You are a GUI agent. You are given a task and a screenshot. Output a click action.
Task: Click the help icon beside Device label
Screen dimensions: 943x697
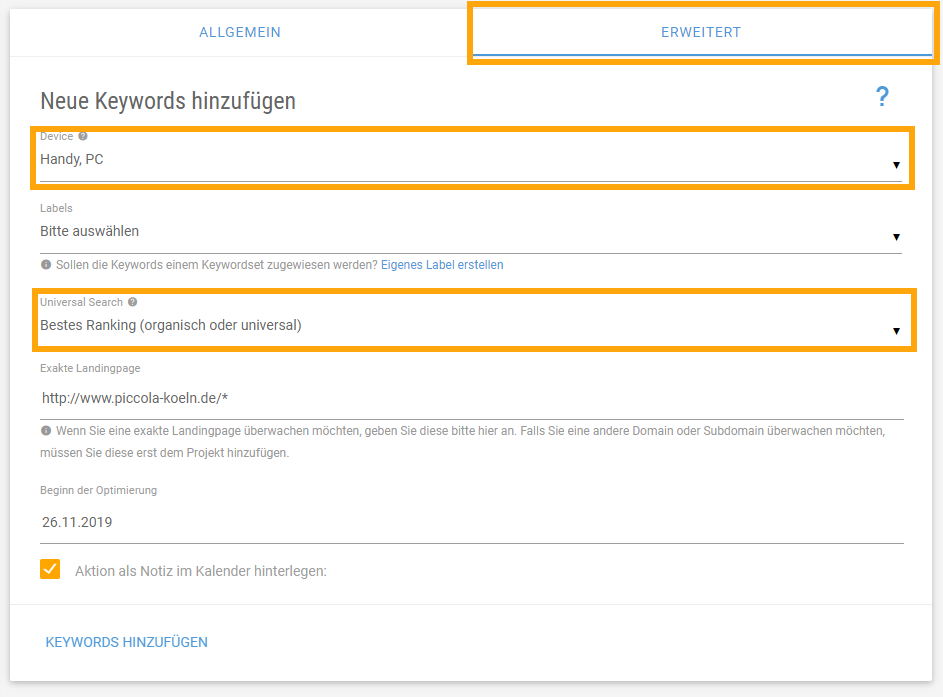coord(83,136)
